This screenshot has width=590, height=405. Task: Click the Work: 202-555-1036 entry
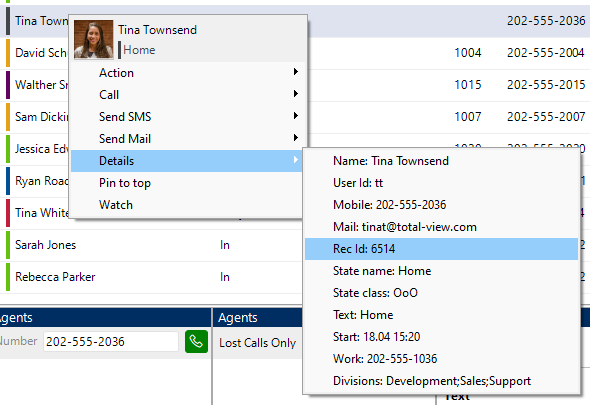pos(441,359)
